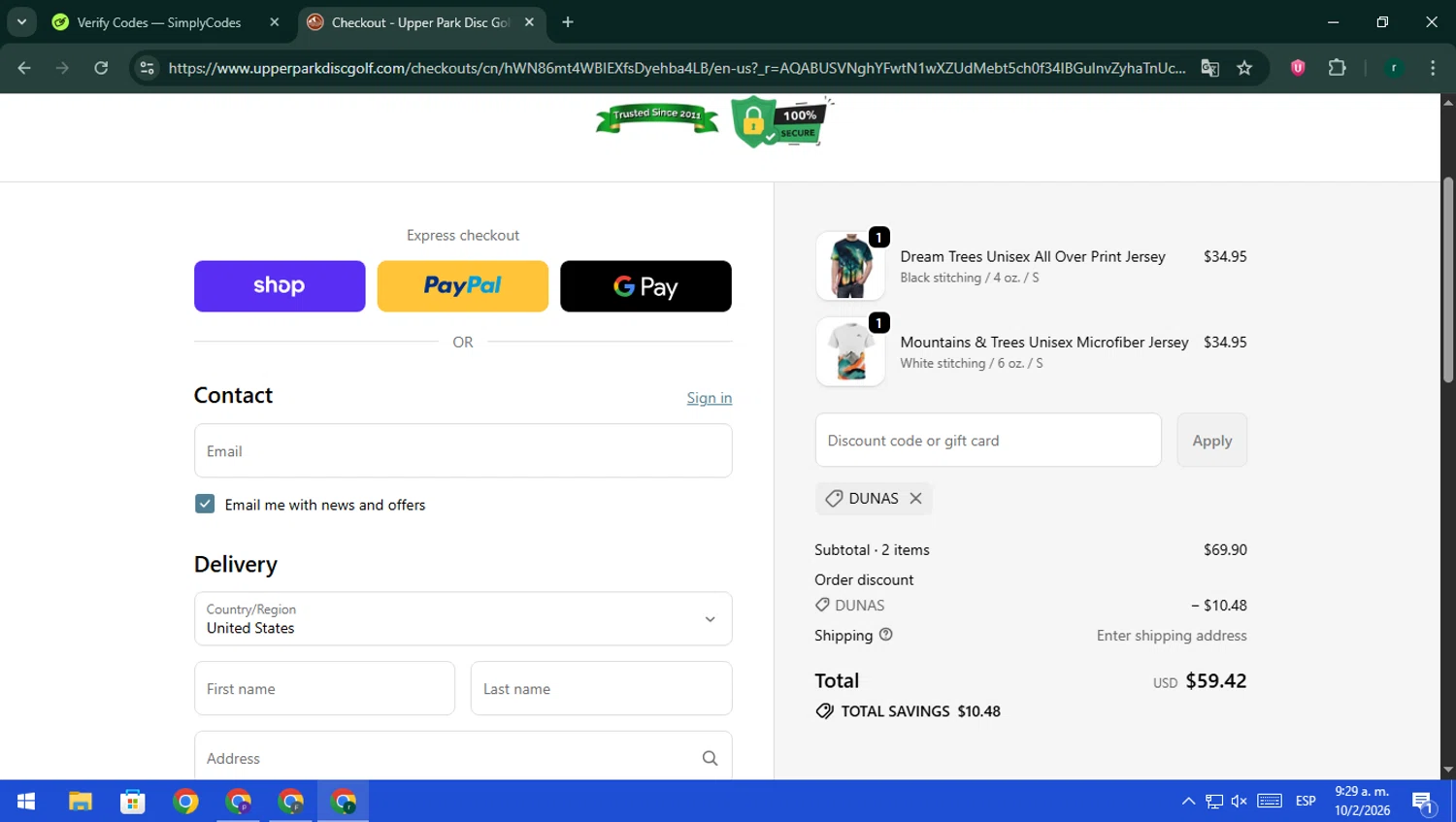
Task: Show hidden system tray icons
Action: (x=1188, y=801)
